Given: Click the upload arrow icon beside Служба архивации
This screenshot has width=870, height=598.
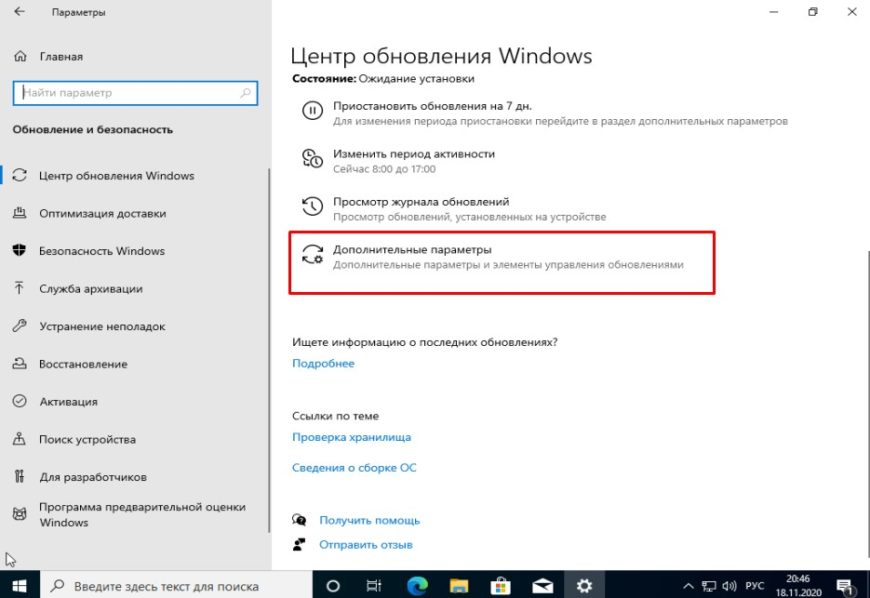Looking at the screenshot, I should point(19,288).
